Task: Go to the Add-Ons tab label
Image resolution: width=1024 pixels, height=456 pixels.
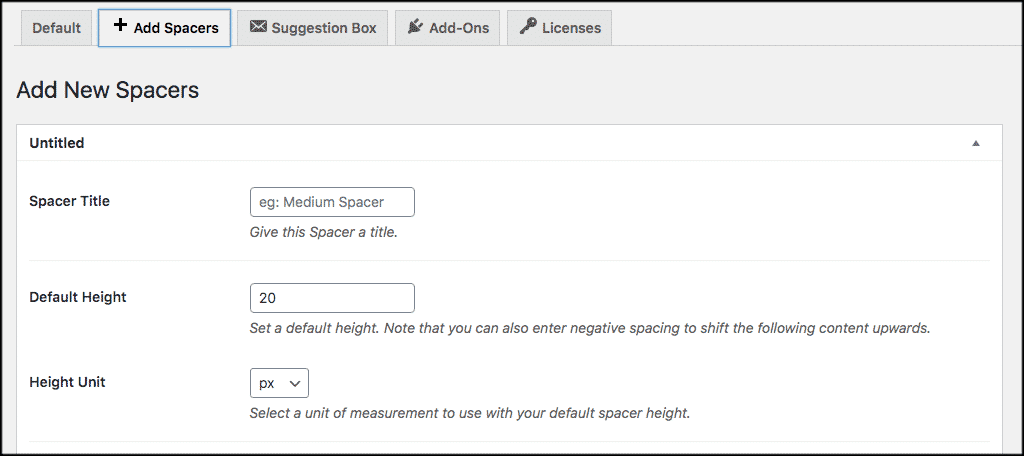Action: pyautogui.click(x=459, y=28)
